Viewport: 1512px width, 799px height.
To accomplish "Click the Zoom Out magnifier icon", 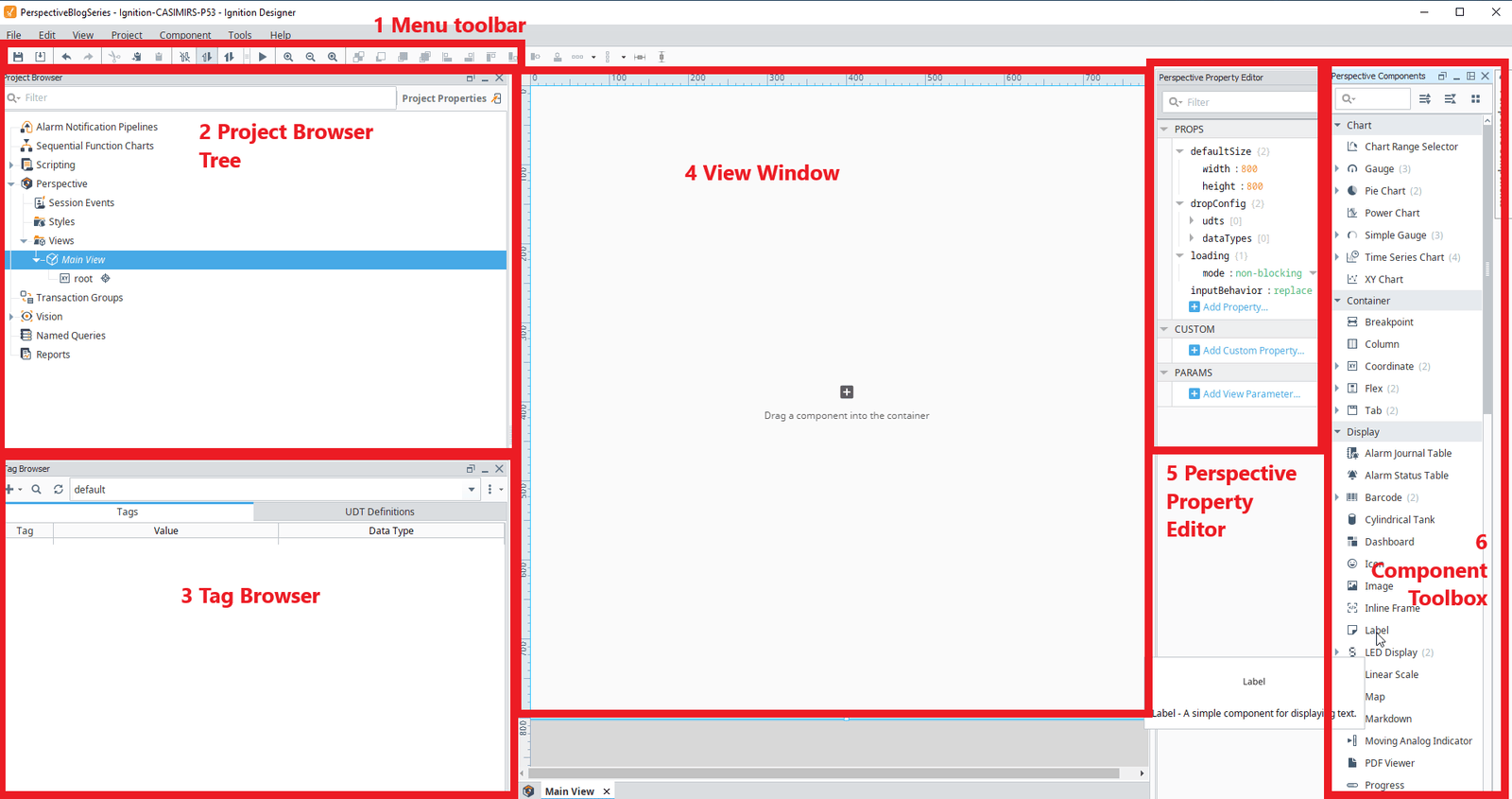I will pos(310,57).
